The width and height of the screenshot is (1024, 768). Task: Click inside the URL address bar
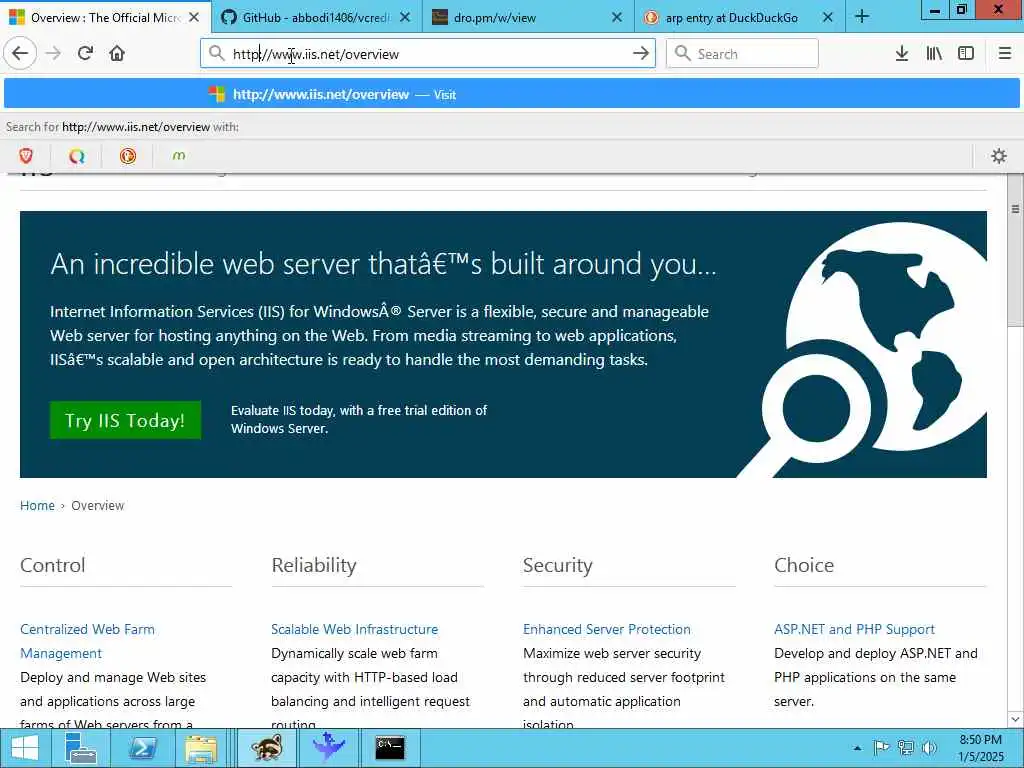click(x=428, y=54)
